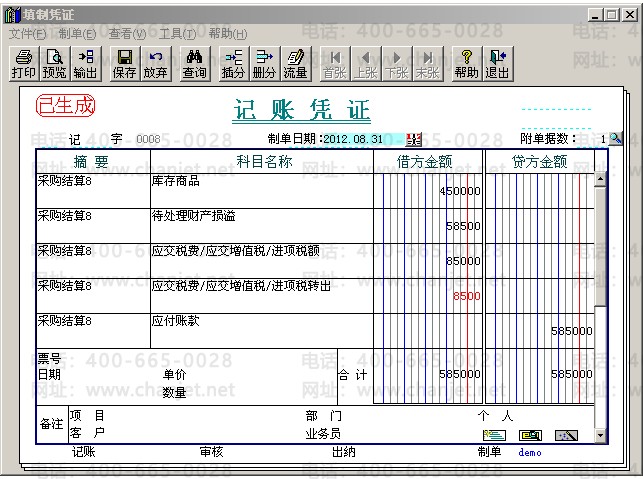Click the 借方金额 column header
This screenshot has width=643, height=479.
[428, 162]
